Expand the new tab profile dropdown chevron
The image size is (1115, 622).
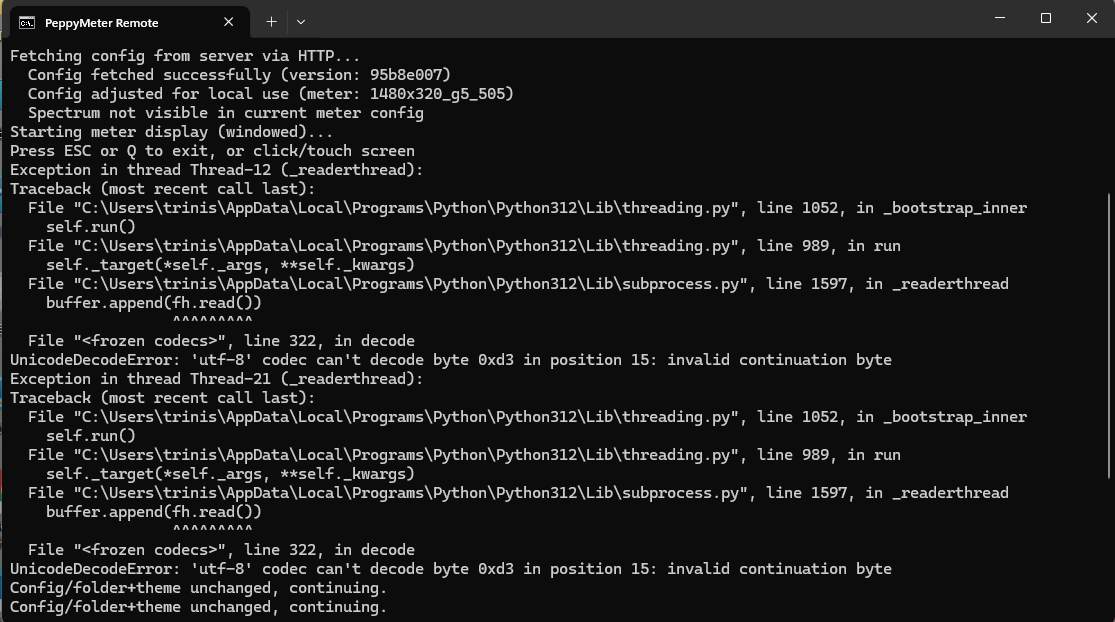tap(301, 21)
